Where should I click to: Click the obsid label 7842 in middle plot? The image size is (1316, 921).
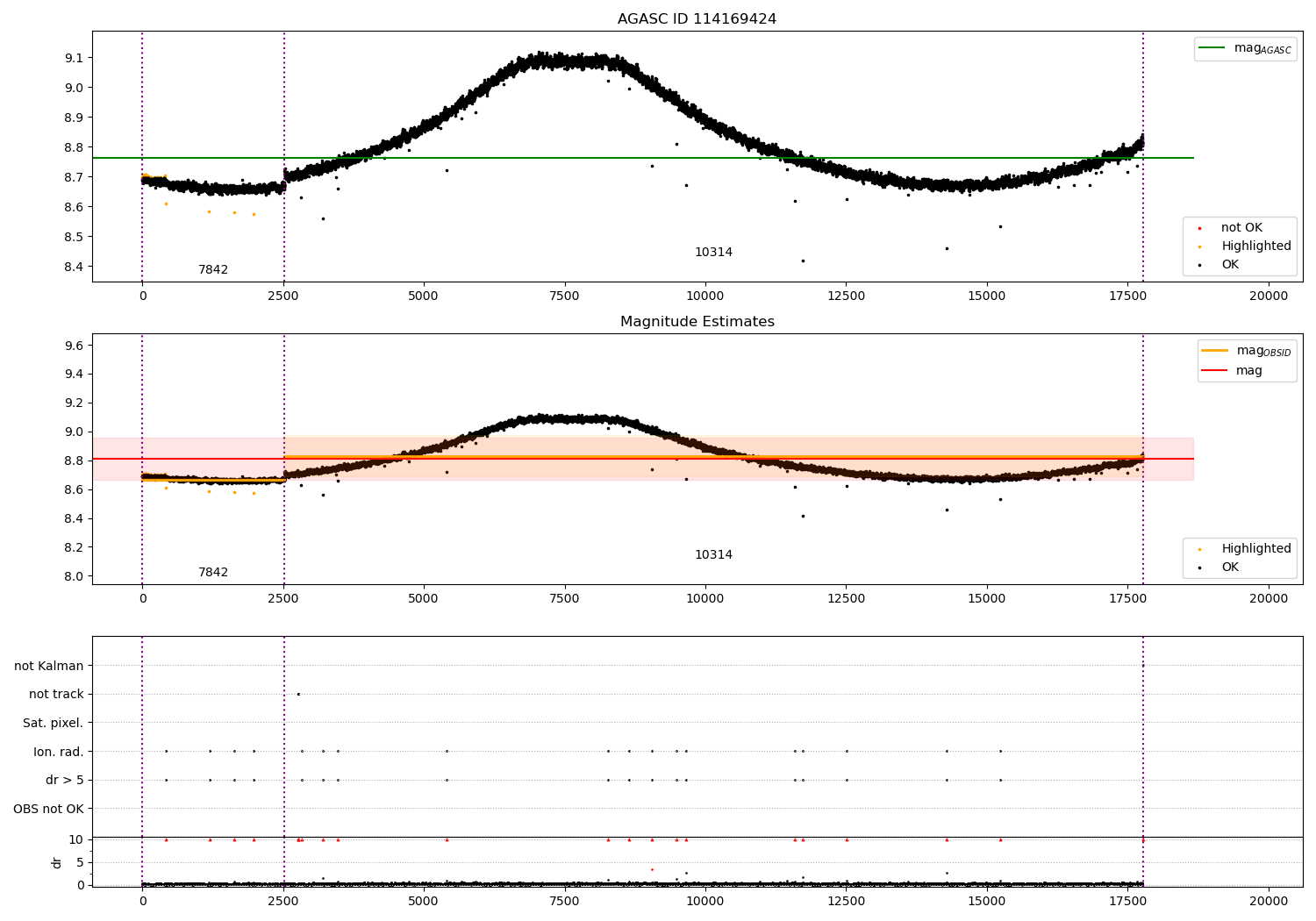[213, 573]
